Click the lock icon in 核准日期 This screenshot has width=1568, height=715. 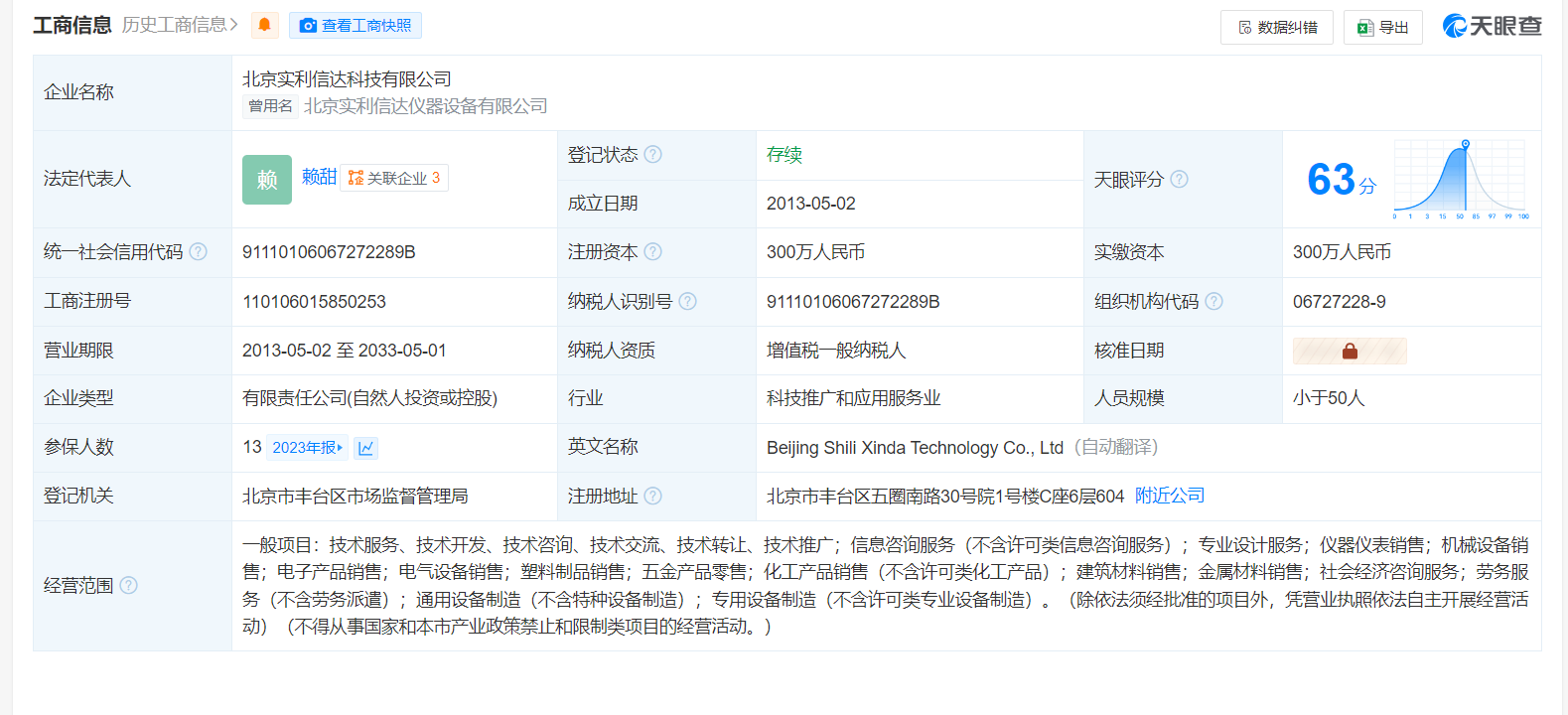point(1350,351)
